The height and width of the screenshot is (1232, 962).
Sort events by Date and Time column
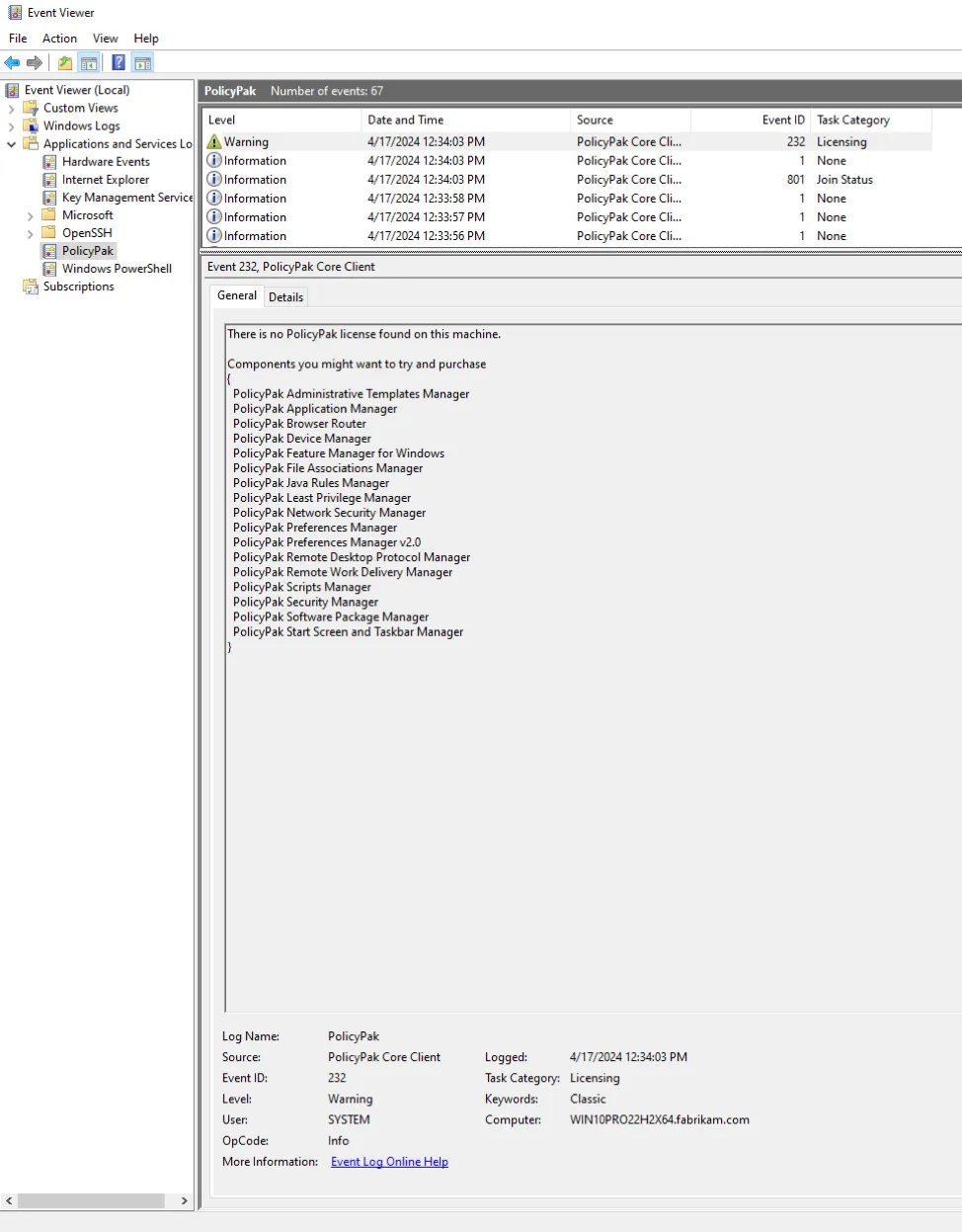pyautogui.click(x=405, y=121)
